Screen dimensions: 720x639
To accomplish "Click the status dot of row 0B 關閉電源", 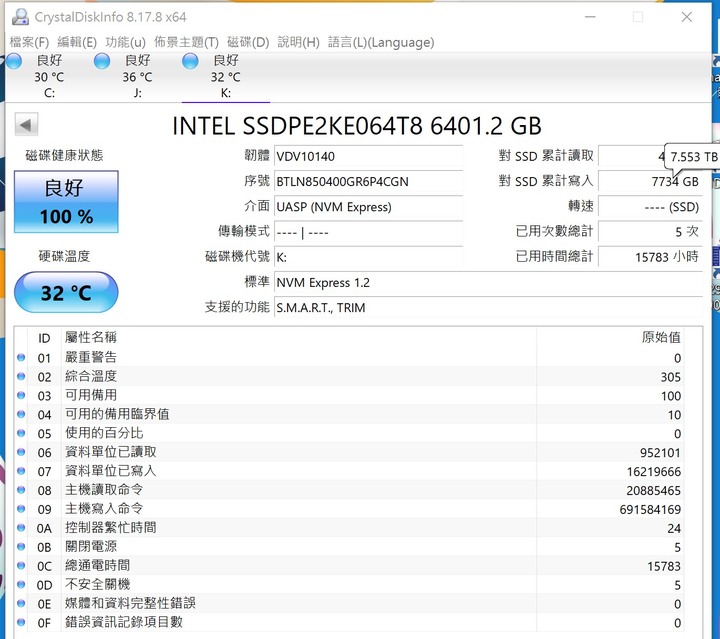I will coord(21,546).
